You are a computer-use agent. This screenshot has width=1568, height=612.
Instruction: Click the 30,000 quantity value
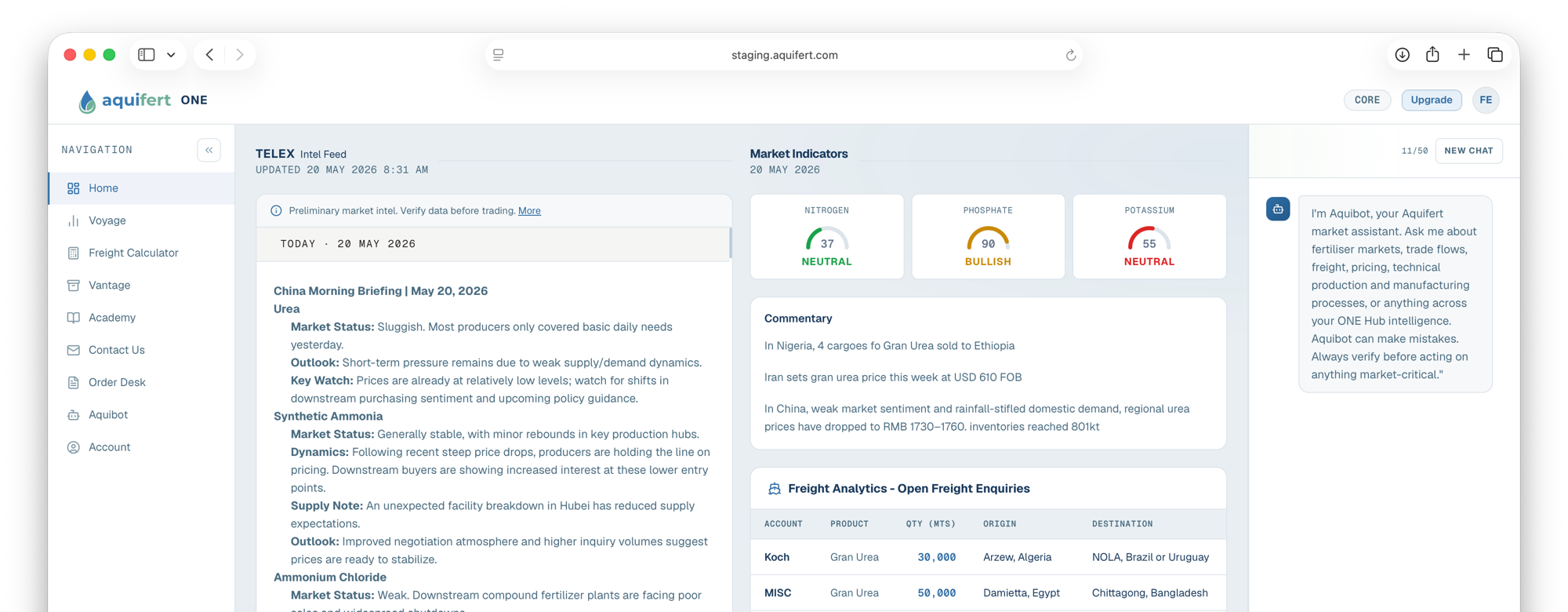point(937,557)
